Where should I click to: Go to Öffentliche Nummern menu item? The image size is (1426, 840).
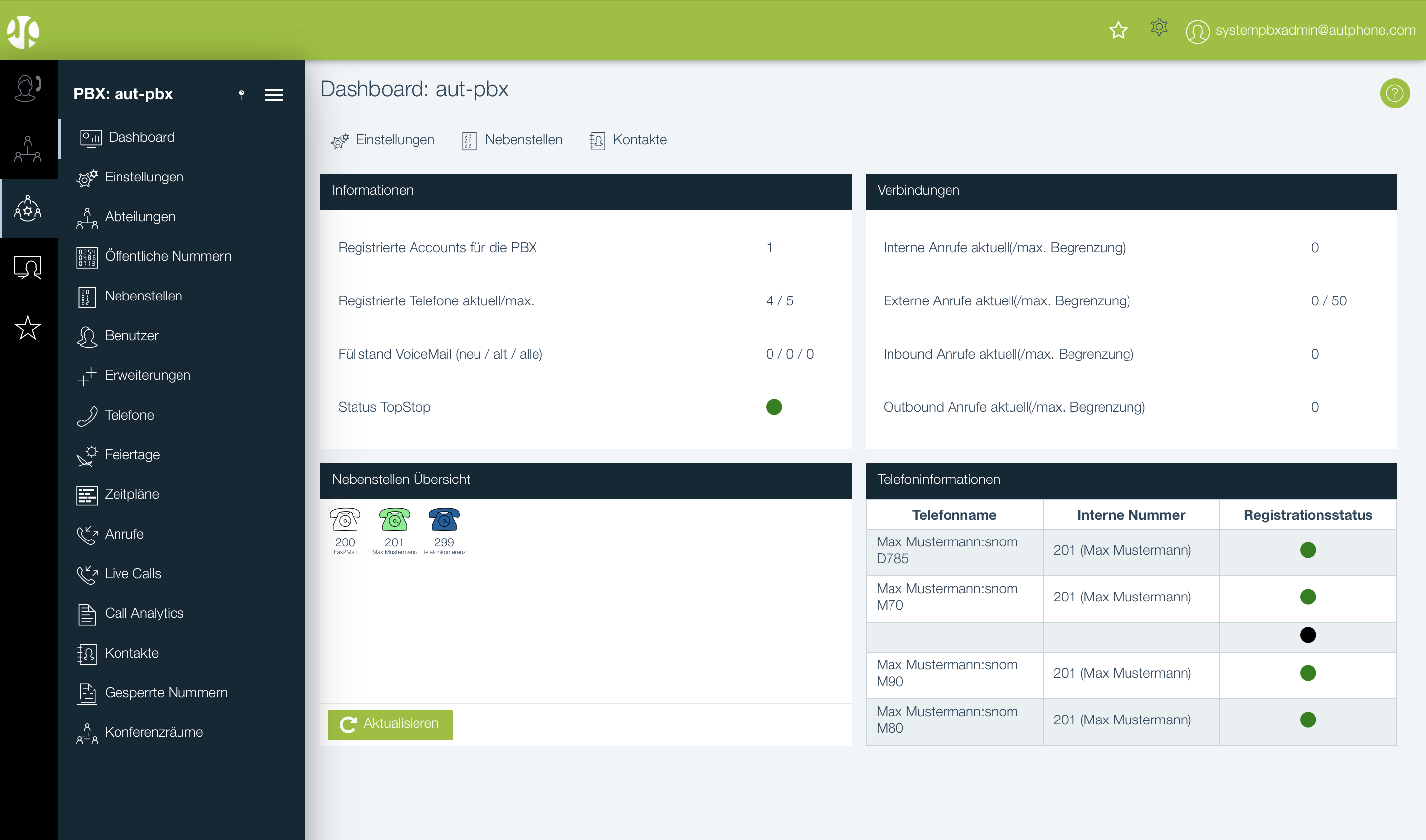coord(168,256)
